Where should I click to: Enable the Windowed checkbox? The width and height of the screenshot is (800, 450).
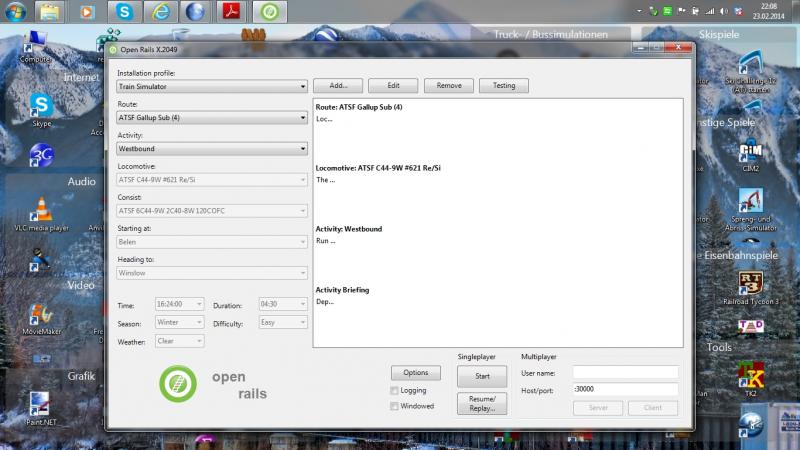[x=394, y=406]
